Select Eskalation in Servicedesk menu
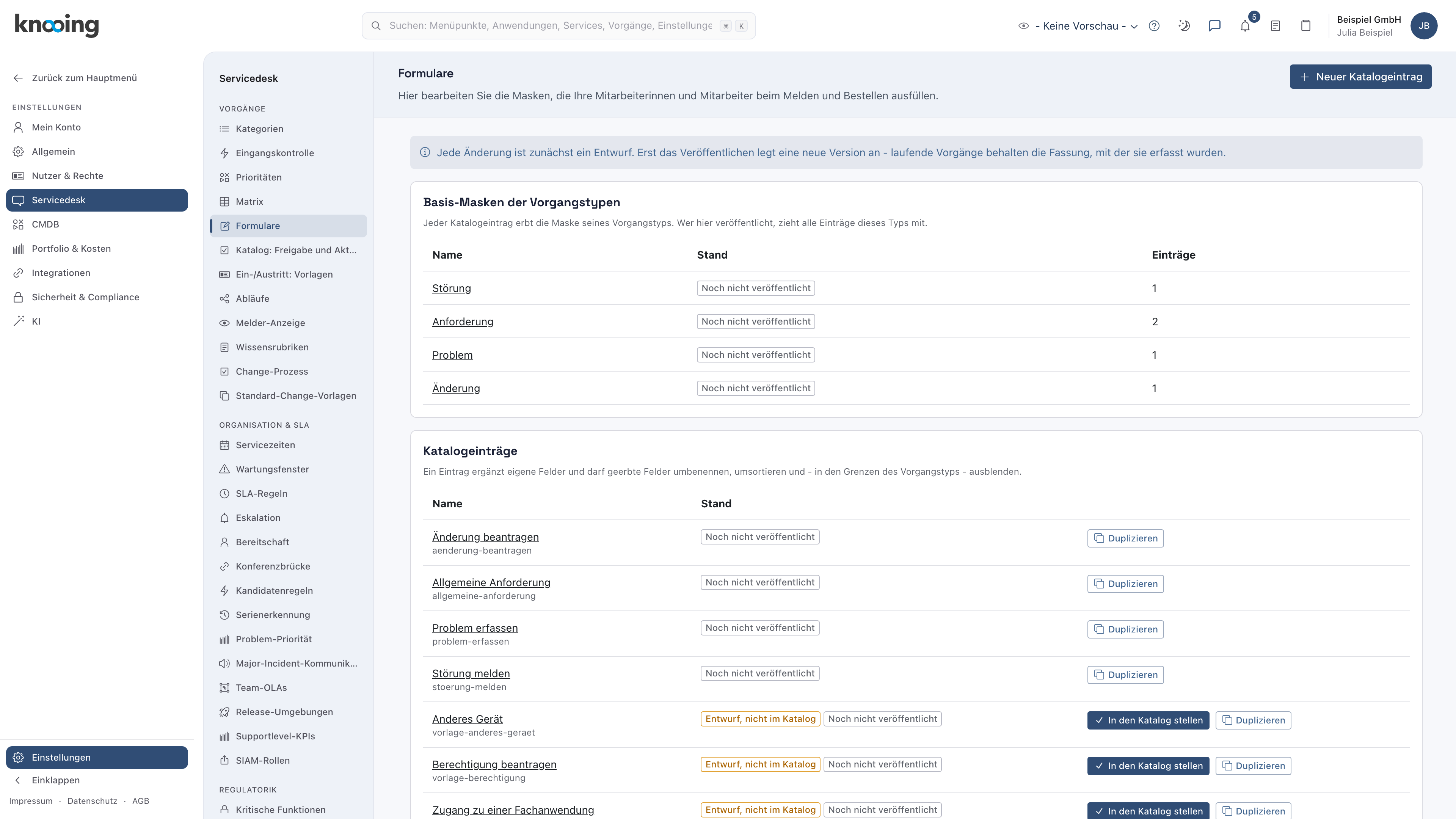This screenshot has height=819, width=1456. coord(288,518)
